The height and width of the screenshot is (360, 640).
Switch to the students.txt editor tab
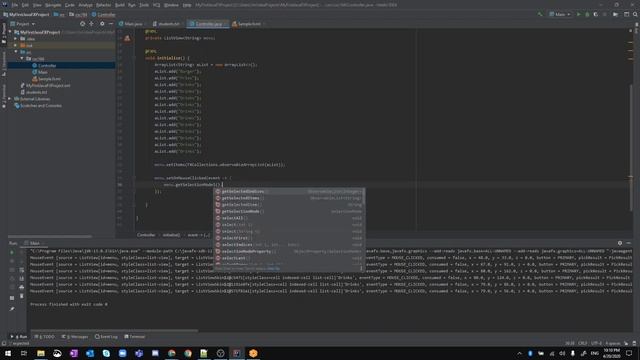tap(167, 24)
